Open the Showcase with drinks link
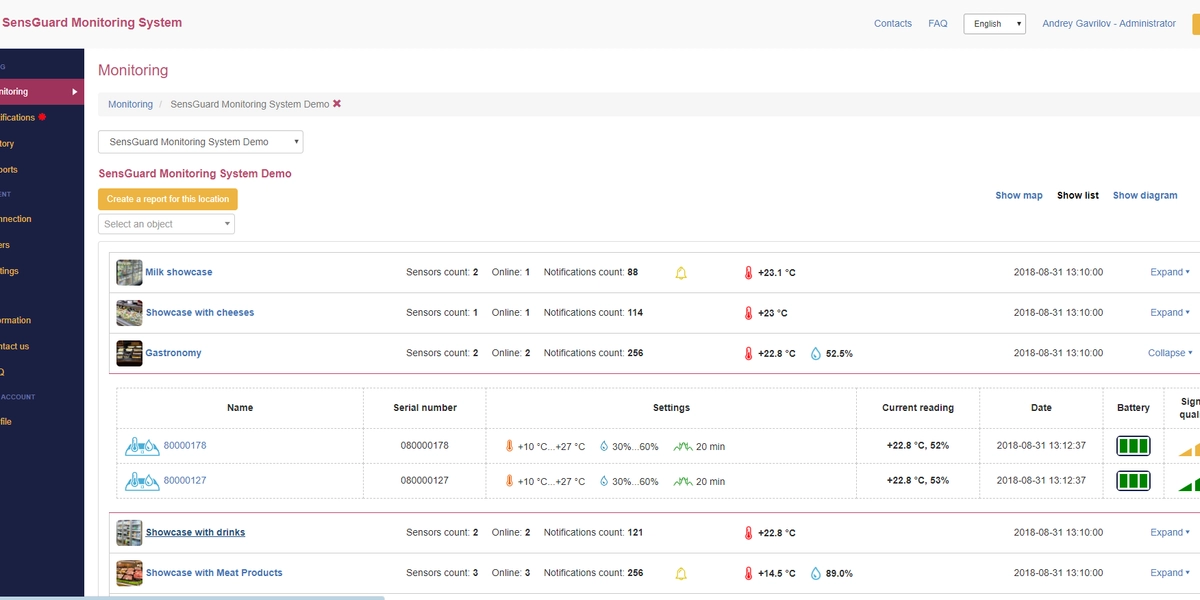The width and height of the screenshot is (1200, 600). tap(196, 533)
